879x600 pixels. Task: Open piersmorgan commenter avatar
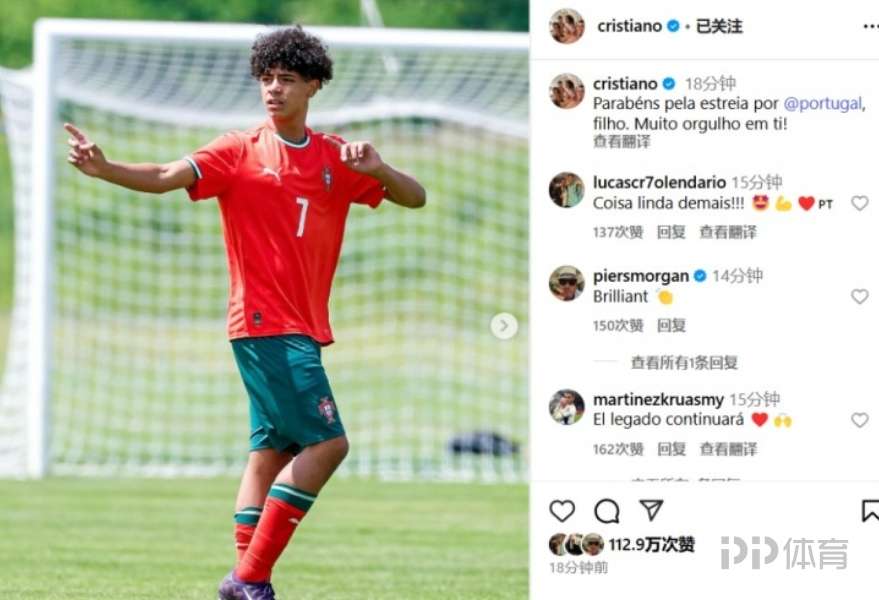[566, 283]
